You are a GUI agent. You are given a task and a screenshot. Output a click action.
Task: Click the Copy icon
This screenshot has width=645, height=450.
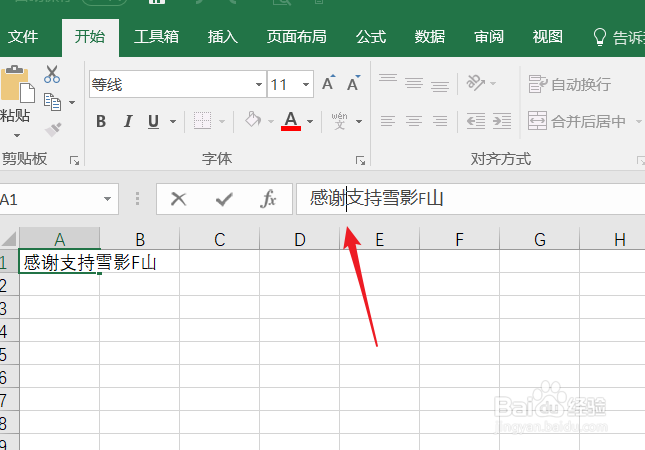pos(52,102)
